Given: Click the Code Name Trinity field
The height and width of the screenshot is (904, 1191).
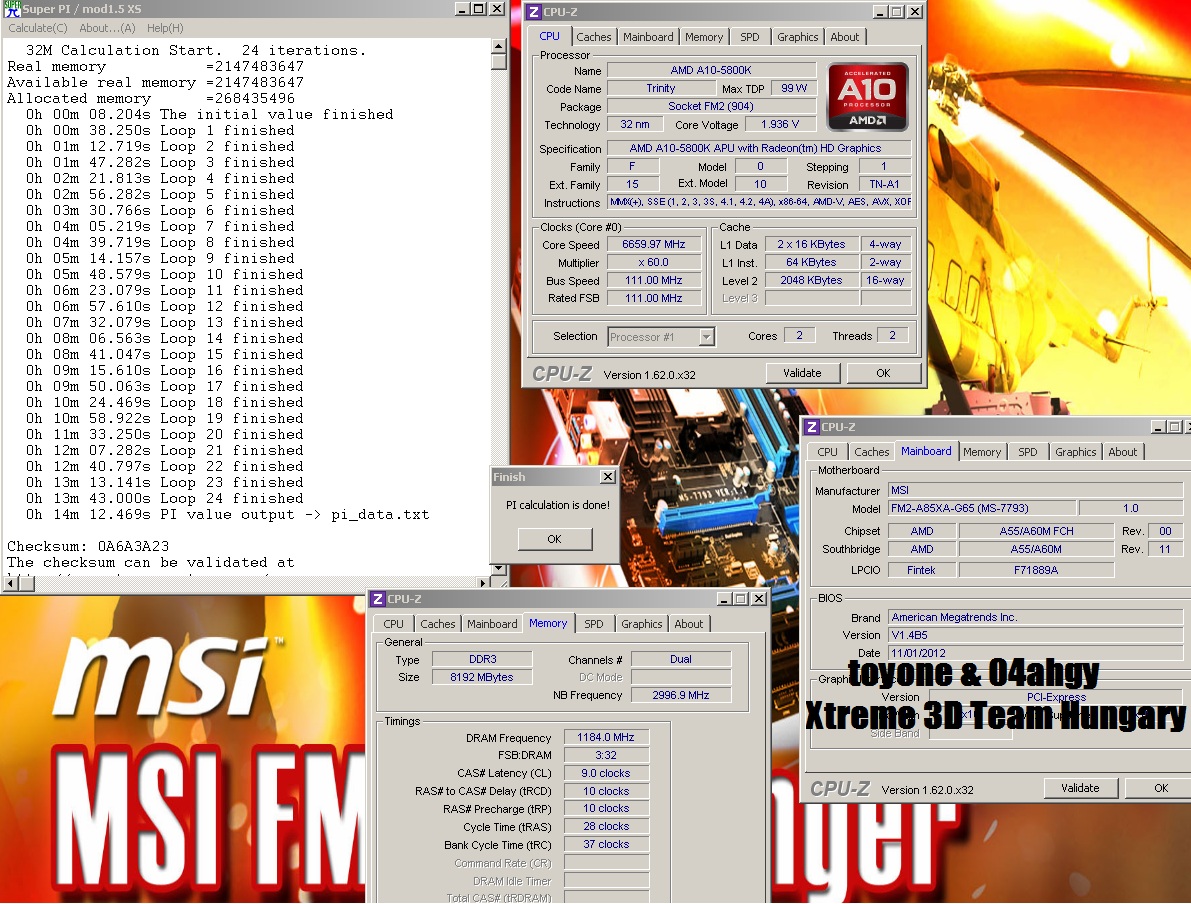Looking at the screenshot, I should coord(660,88).
